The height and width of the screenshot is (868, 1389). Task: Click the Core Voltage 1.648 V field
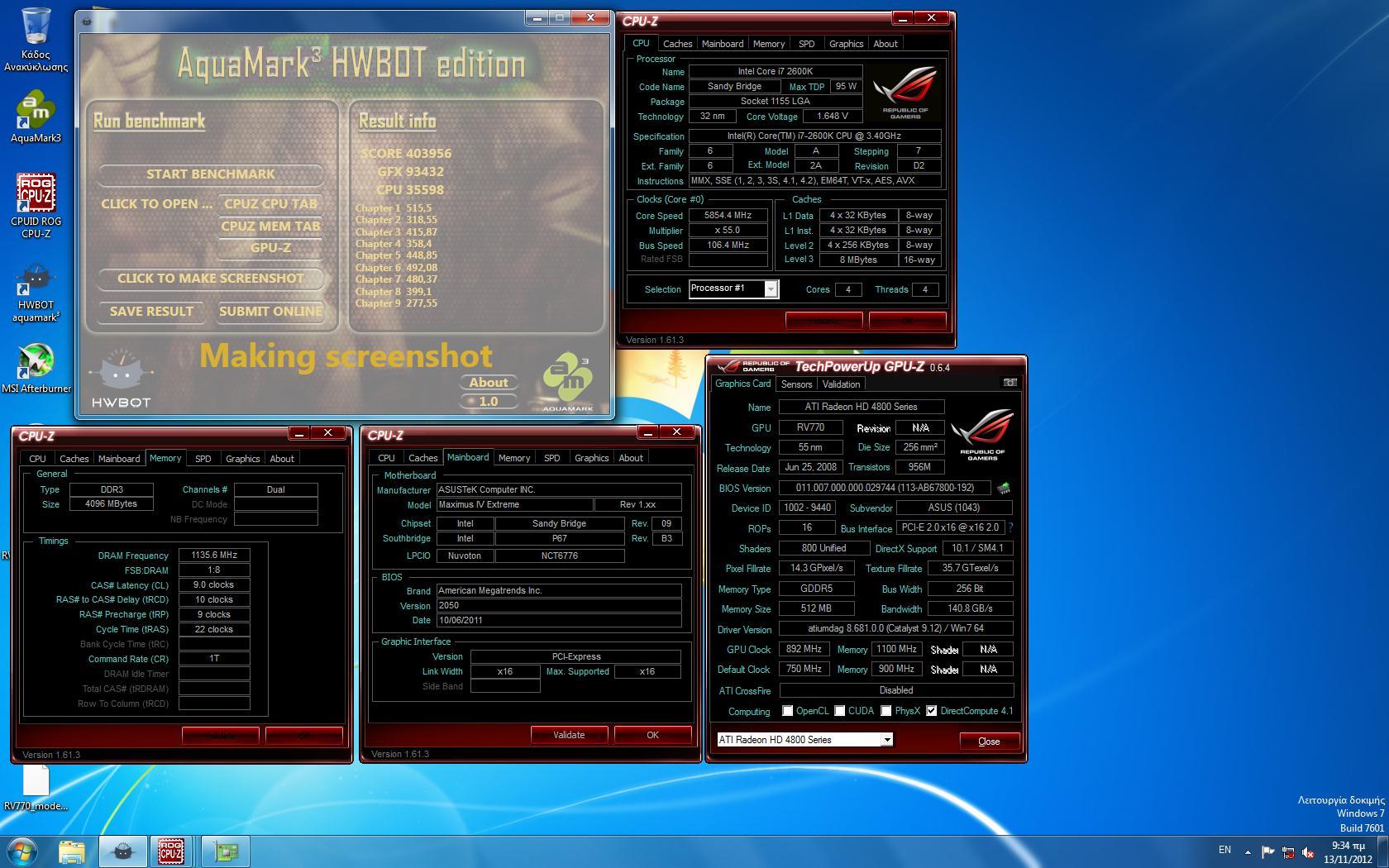coord(832,117)
